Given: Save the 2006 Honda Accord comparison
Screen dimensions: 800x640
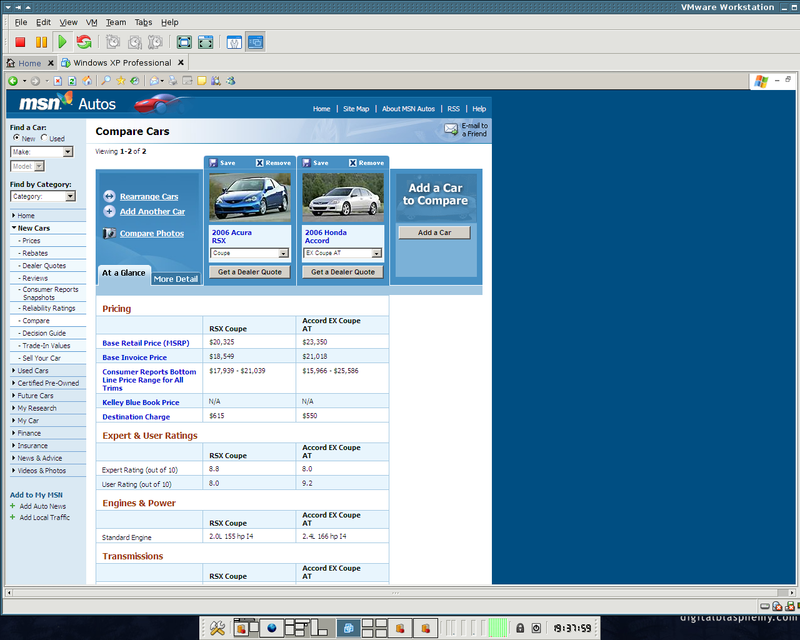Looking at the screenshot, I should coord(315,163).
